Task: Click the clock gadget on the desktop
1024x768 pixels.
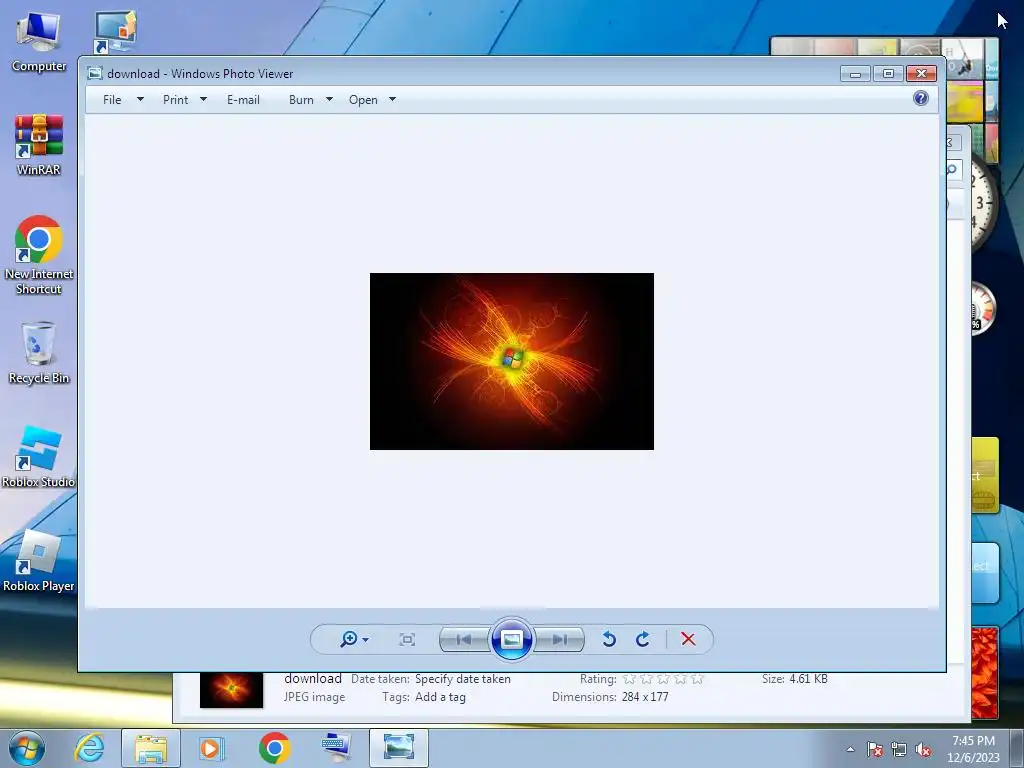Action: click(982, 202)
